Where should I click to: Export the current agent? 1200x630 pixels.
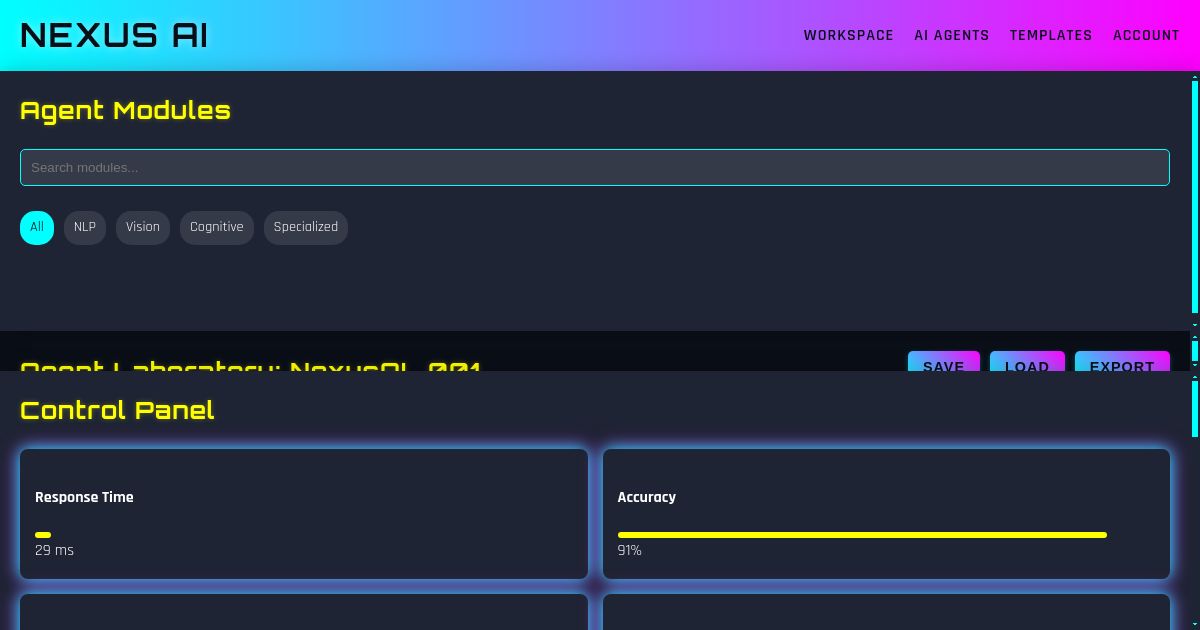[1122, 367]
